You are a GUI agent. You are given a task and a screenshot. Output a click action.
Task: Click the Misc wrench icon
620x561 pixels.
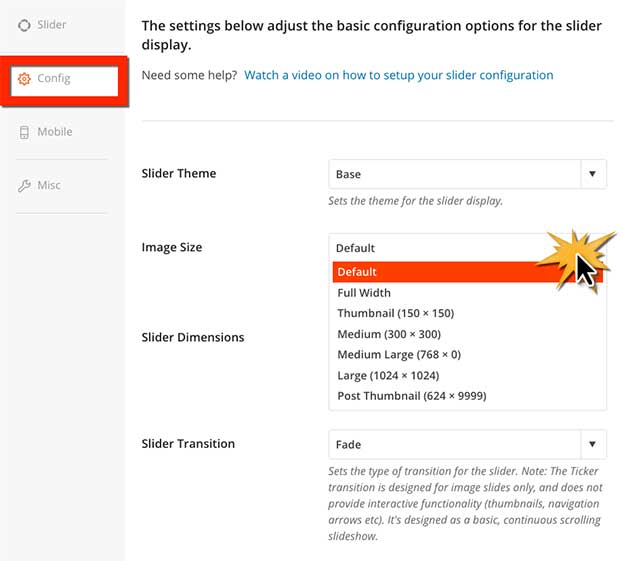tap(25, 185)
